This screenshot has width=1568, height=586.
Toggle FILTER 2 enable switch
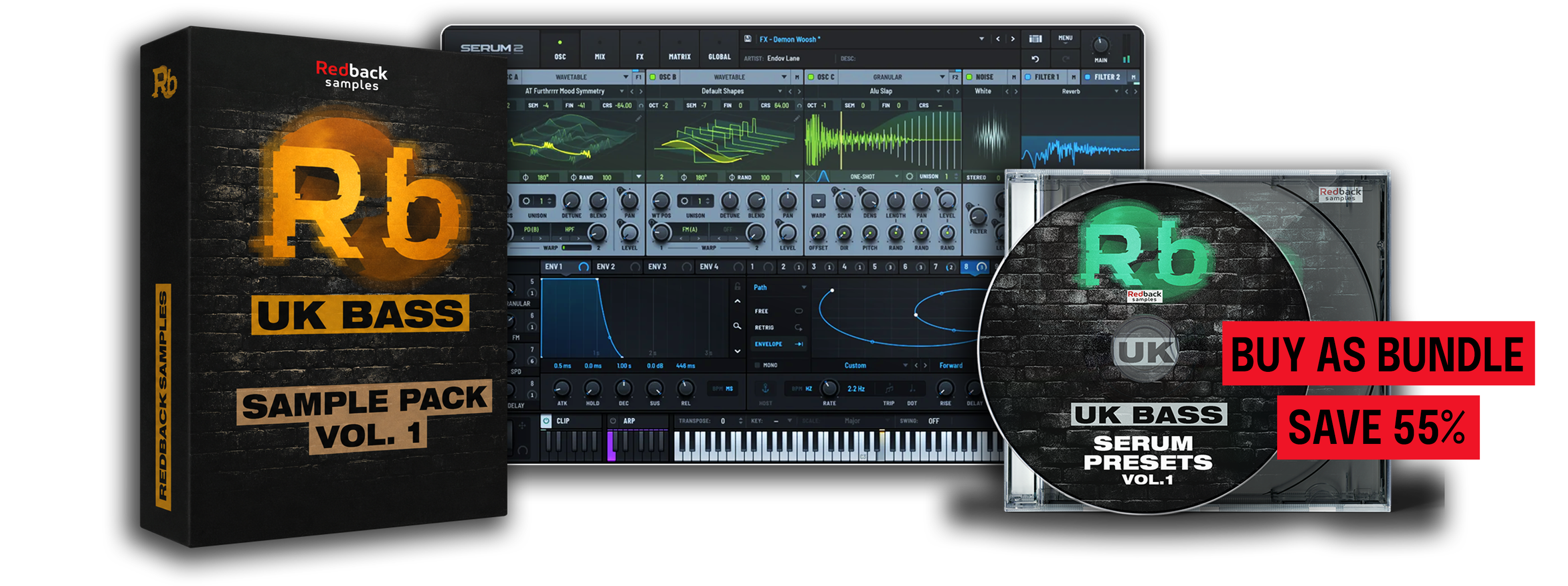[1087, 77]
